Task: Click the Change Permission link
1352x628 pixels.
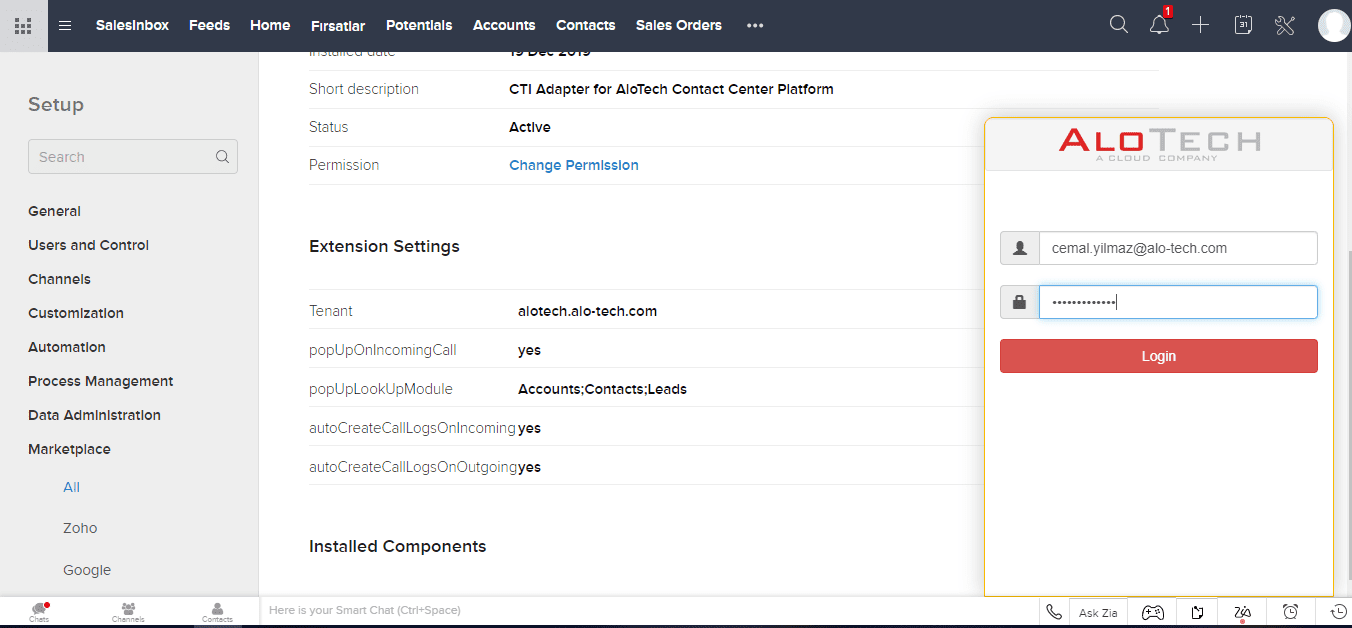Action: (x=573, y=165)
